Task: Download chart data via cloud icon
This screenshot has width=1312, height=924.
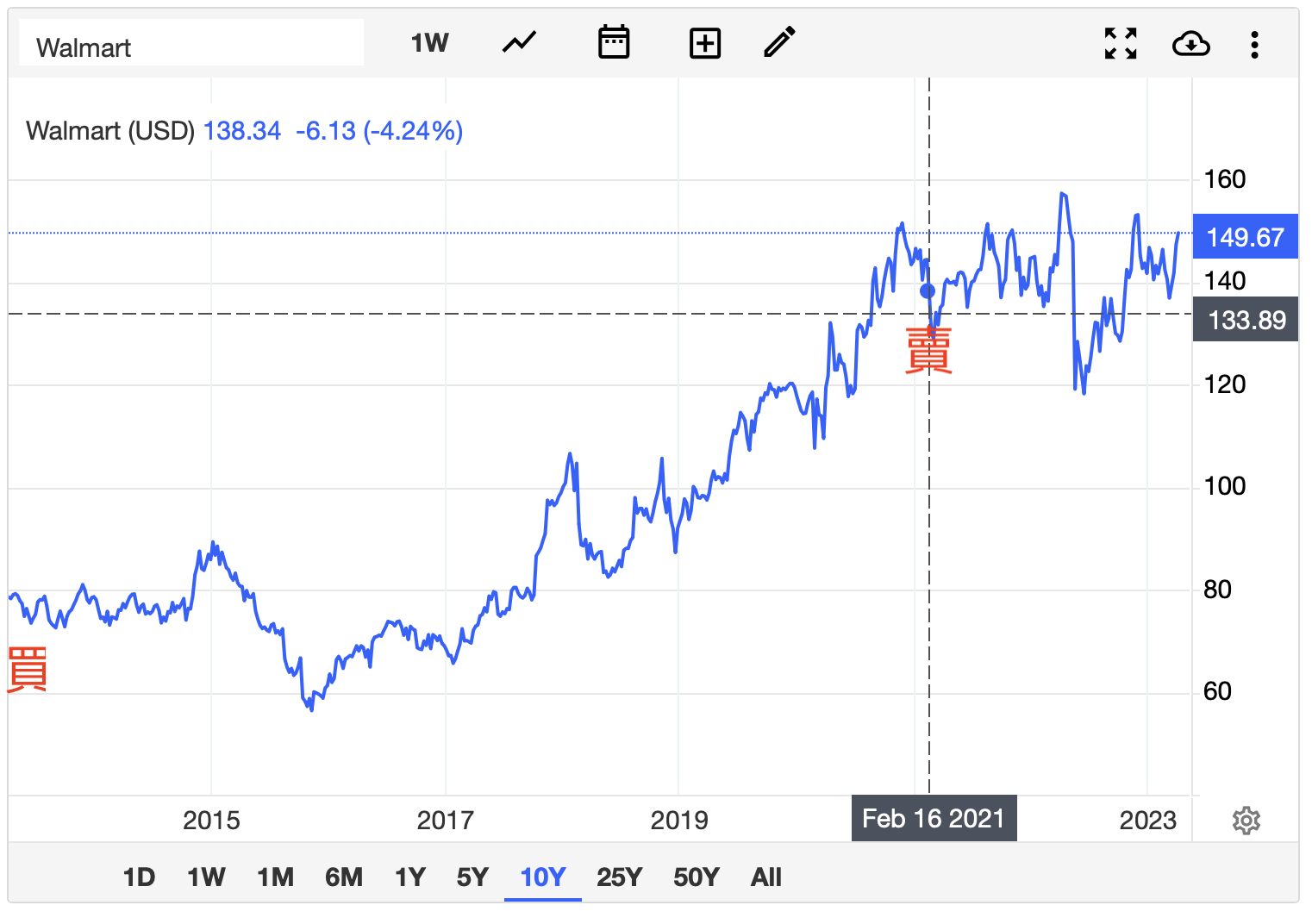Action: pyautogui.click(x=1191, y=43)
